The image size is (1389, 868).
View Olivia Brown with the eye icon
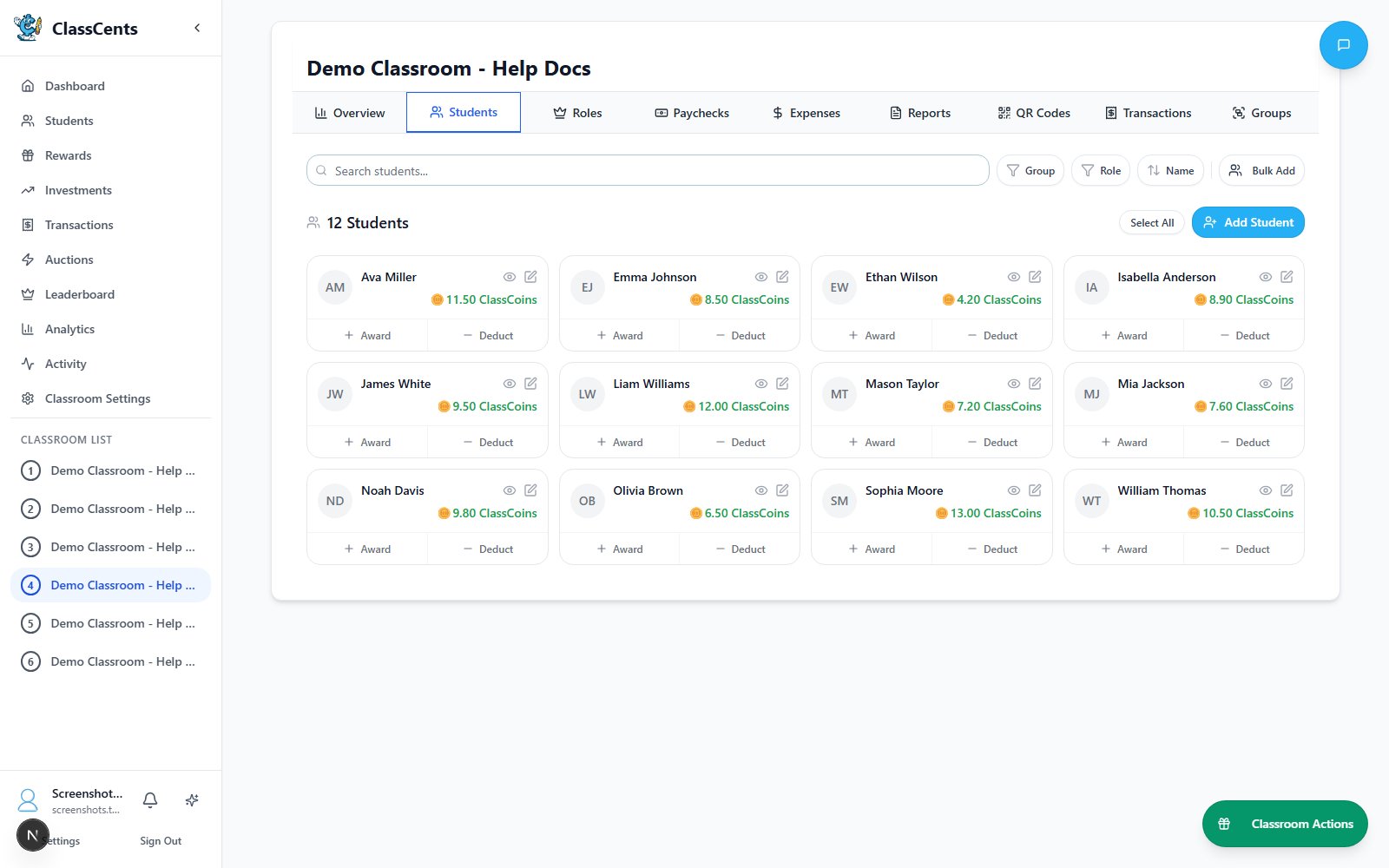[761, 490]
